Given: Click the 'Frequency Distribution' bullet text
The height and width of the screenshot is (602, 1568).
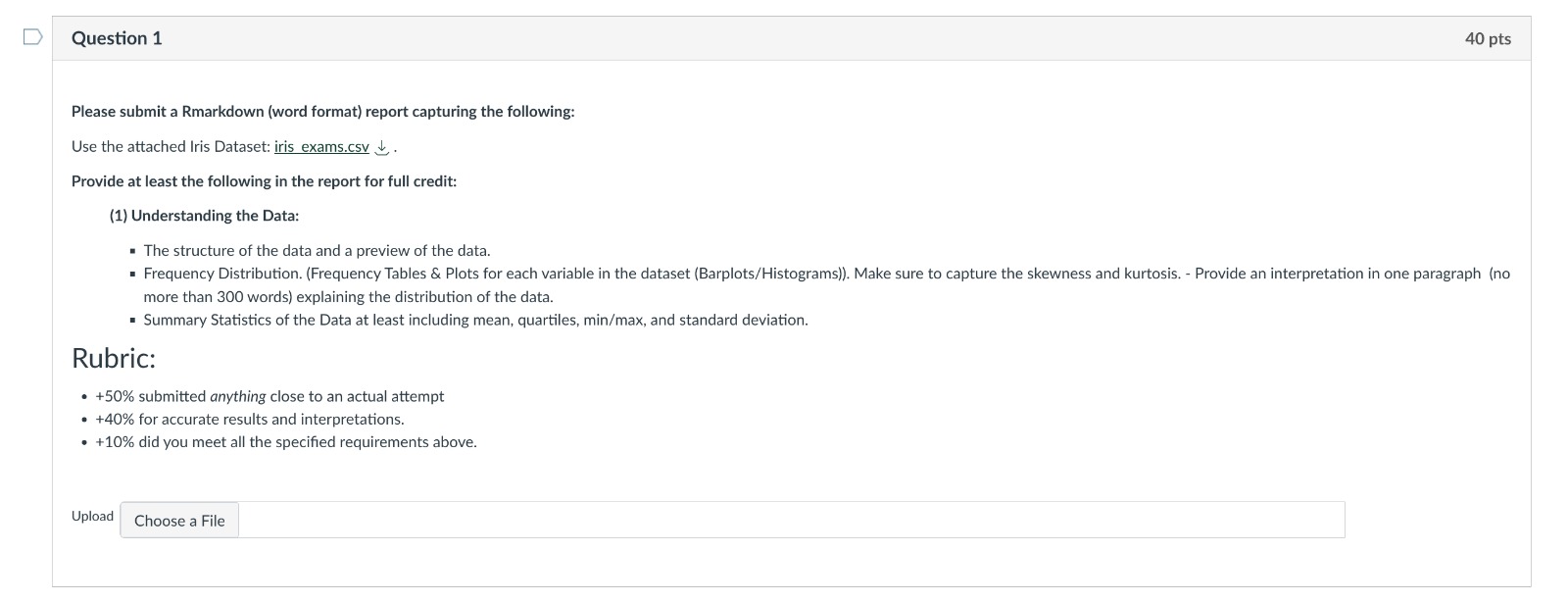Looking at the screenshot, I should pos(827,274).
